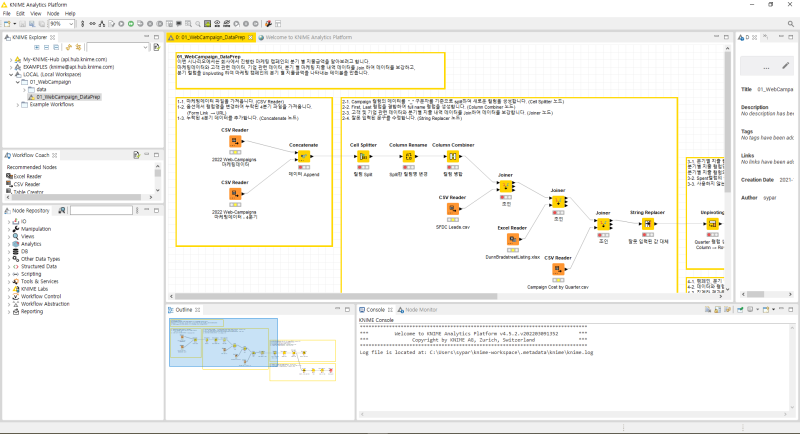Expand the KNIME Labs category
This screenshot has width=800, height=434.
[x=9, y=289]
